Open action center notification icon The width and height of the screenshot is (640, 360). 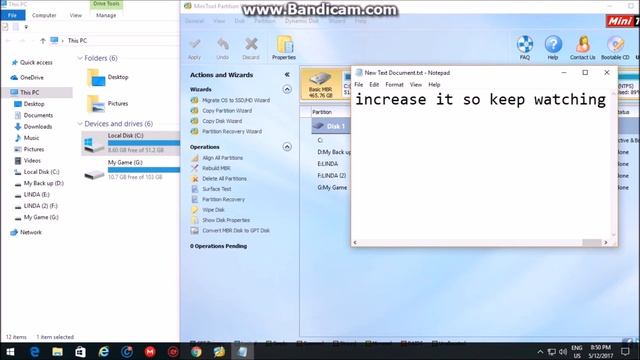625,351
